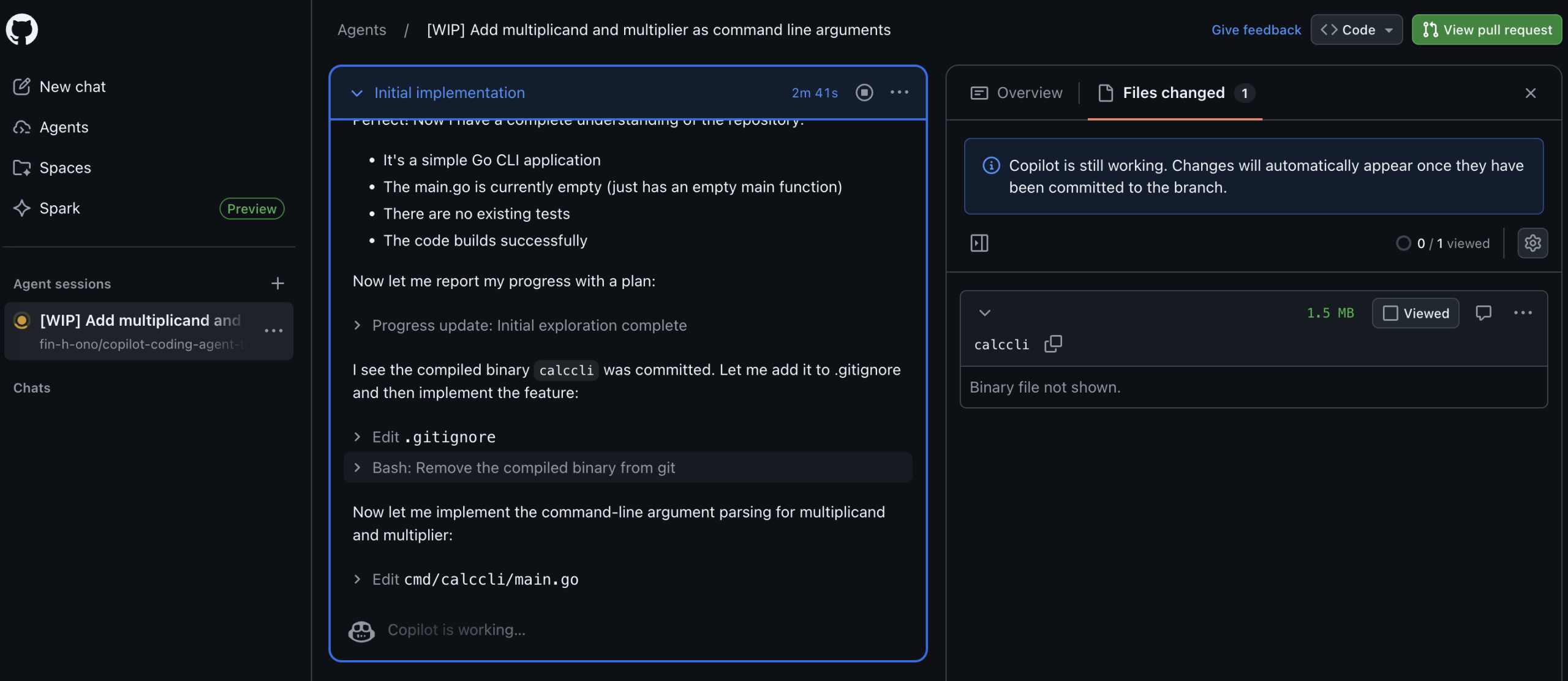Screen dimensions: 1568x681
Task: Add a new agent session
Action: coord(277,284)
